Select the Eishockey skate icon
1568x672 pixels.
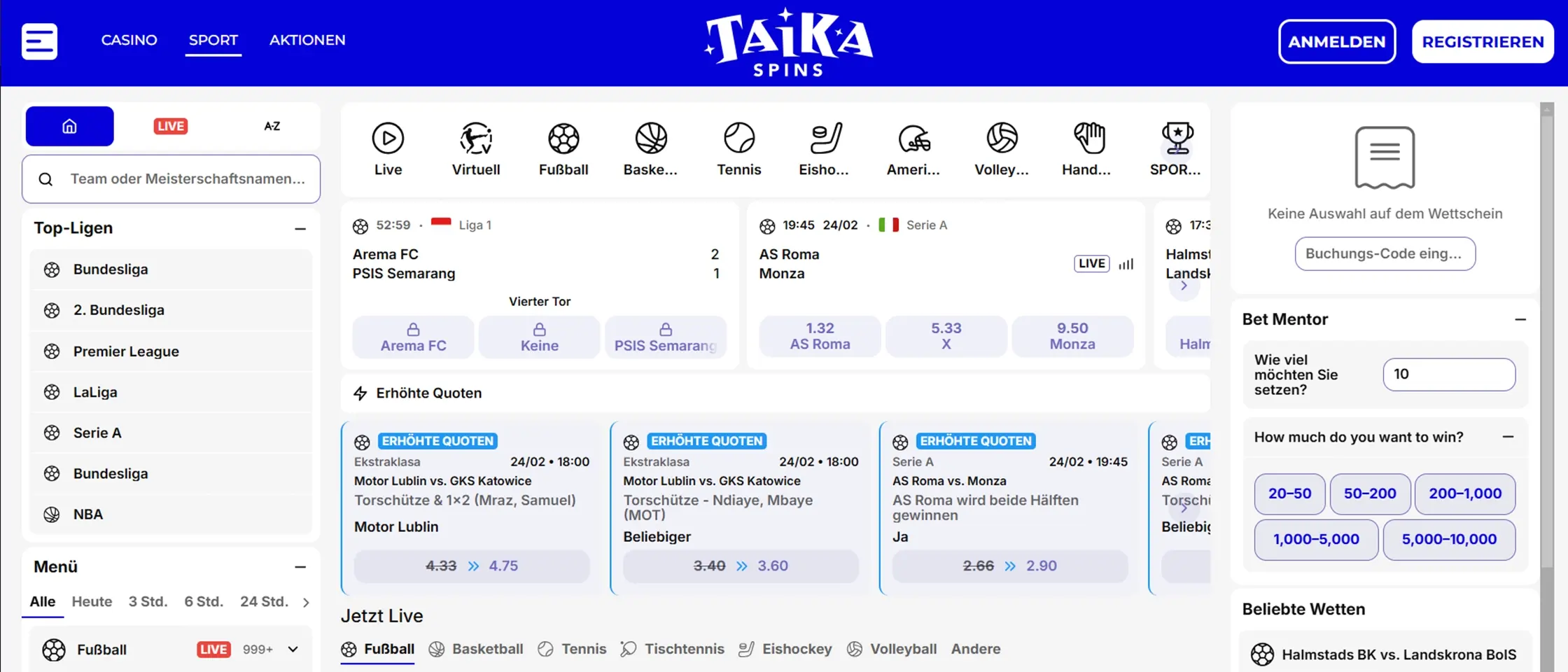tap(825, 139)
